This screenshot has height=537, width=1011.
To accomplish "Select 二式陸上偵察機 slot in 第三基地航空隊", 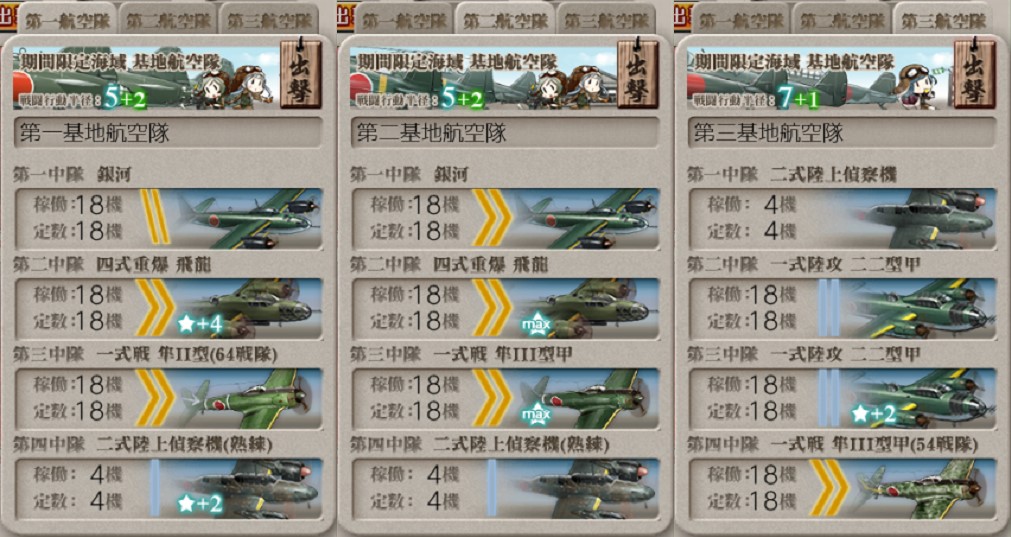I will 843,219.
